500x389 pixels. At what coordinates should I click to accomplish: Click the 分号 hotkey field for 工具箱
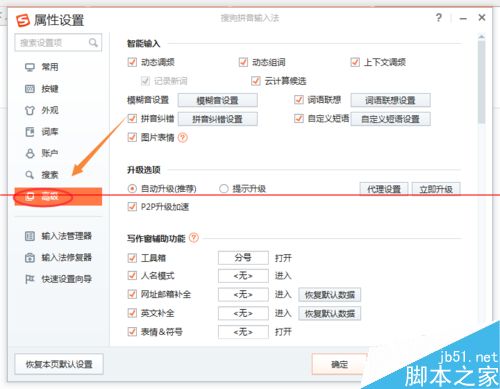pos(243,258)
